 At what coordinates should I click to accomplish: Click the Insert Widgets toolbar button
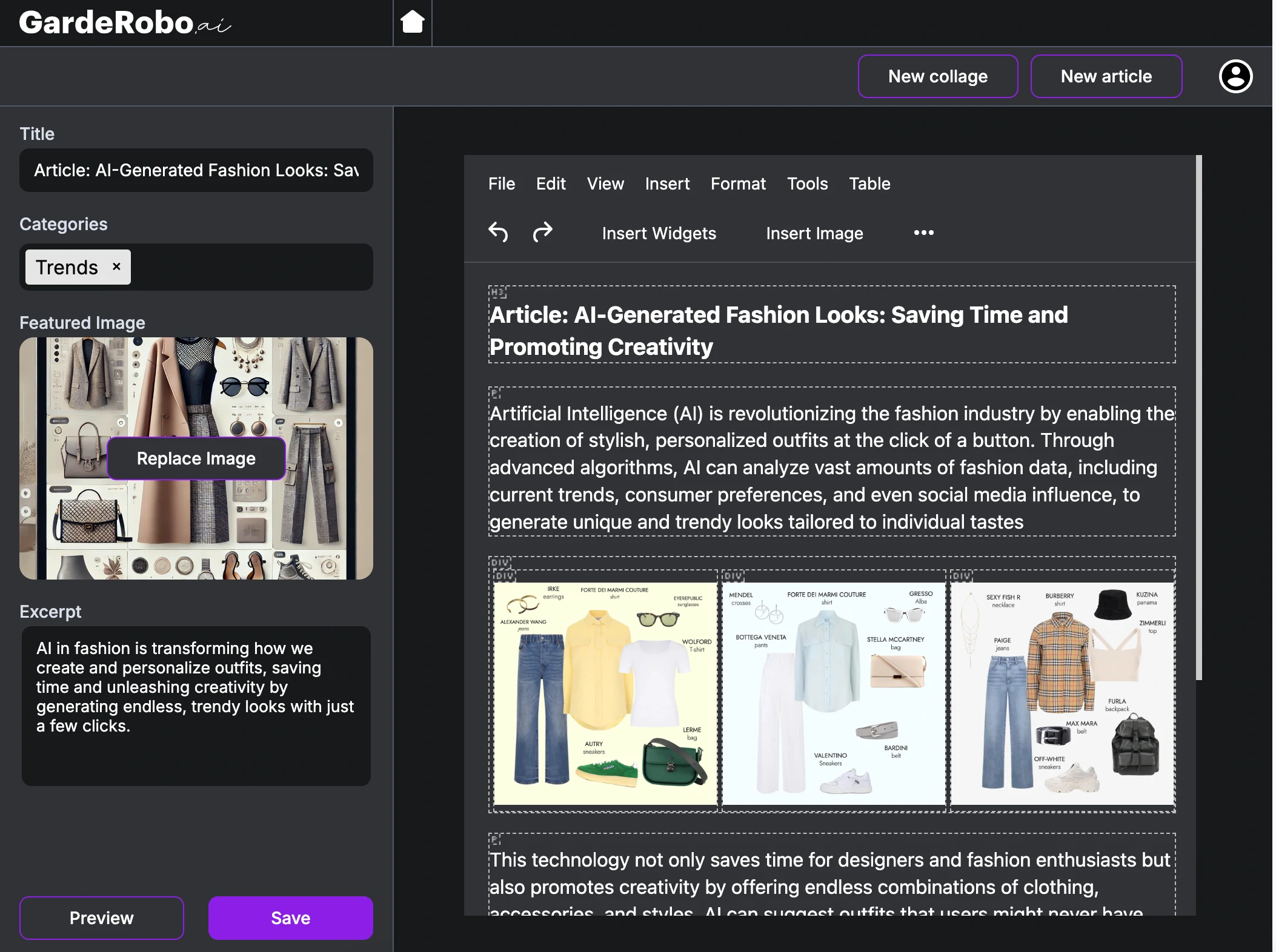pyautogui.click(x=659, y=233)
